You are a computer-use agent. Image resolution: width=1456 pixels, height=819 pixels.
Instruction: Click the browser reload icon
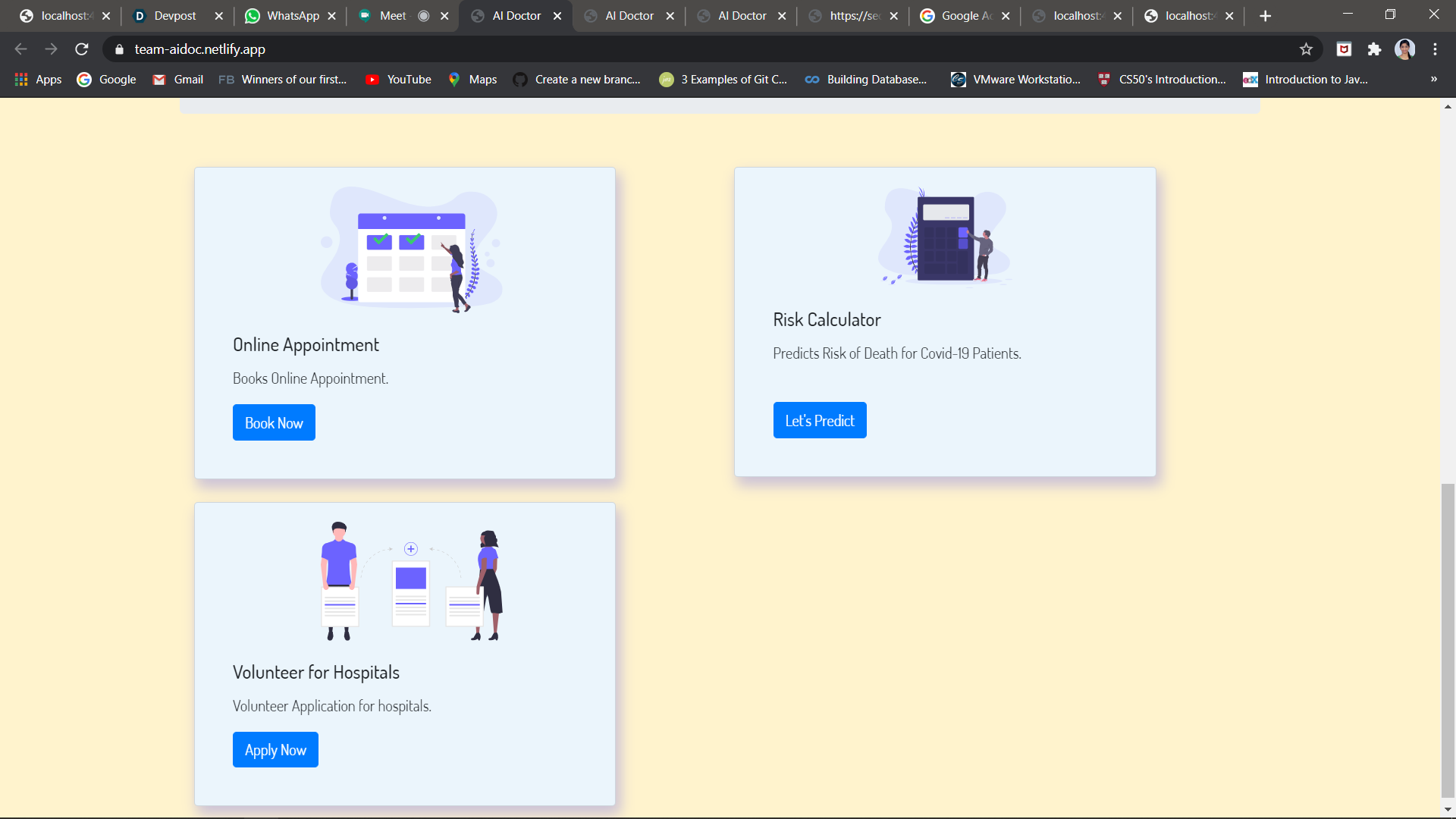pos(82,49)
